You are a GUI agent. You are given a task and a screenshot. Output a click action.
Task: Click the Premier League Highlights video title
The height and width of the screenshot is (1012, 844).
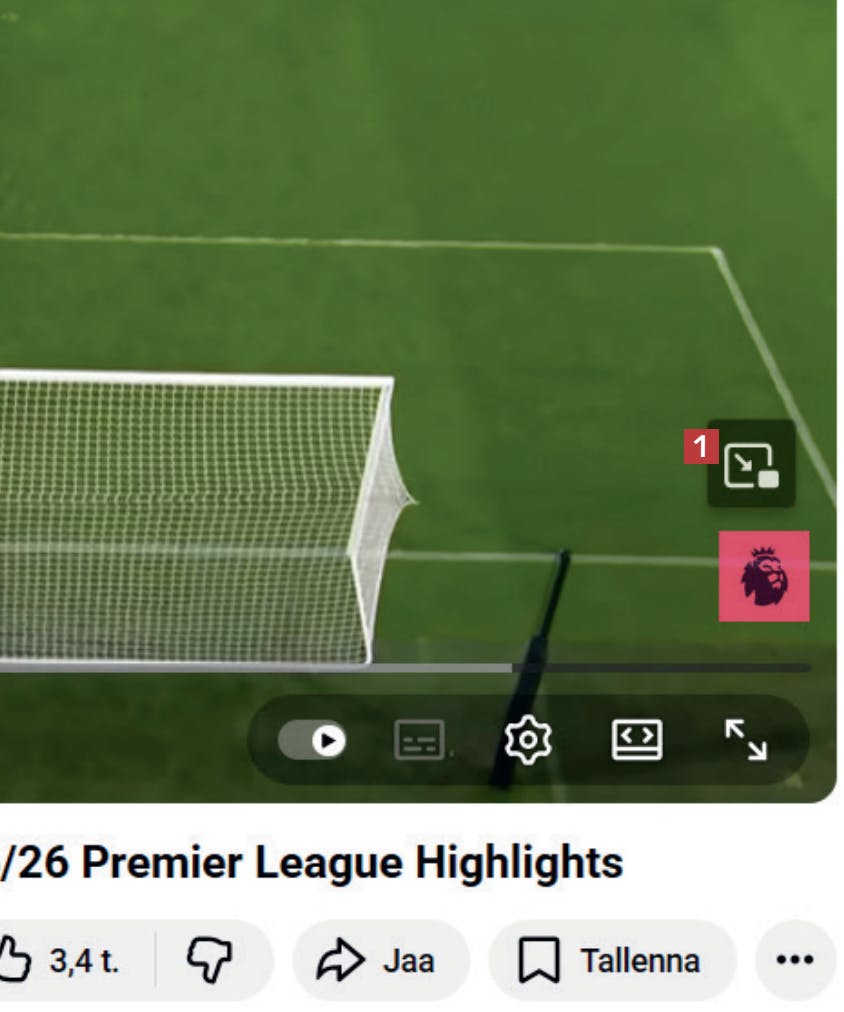coord(312,862)
